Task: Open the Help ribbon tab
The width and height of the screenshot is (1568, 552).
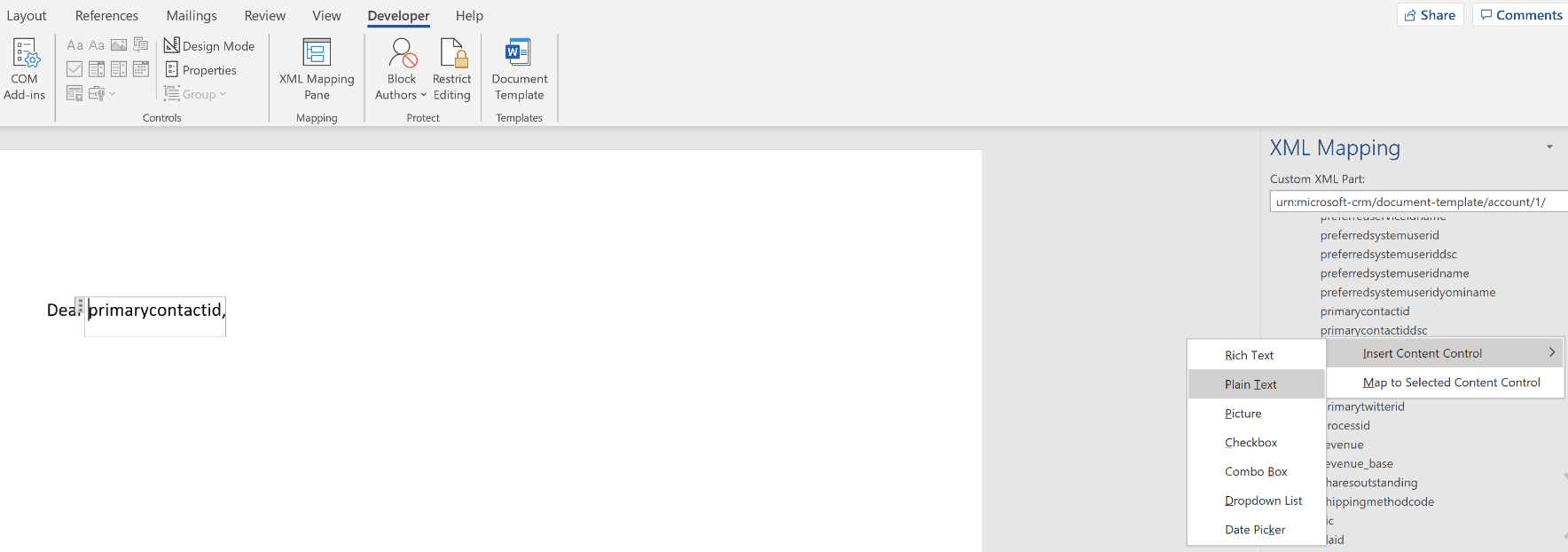Action: [470, 16]
